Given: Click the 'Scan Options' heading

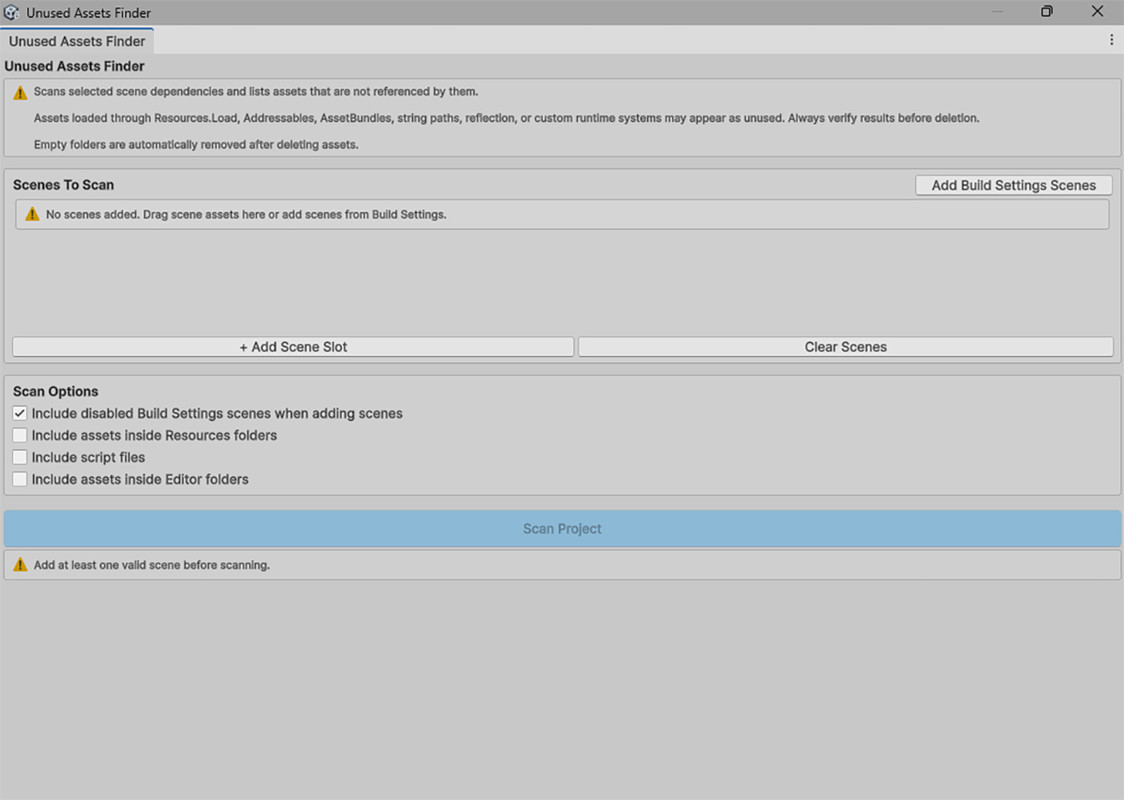Looking at the screenshot, I should [x=55, y=391].
